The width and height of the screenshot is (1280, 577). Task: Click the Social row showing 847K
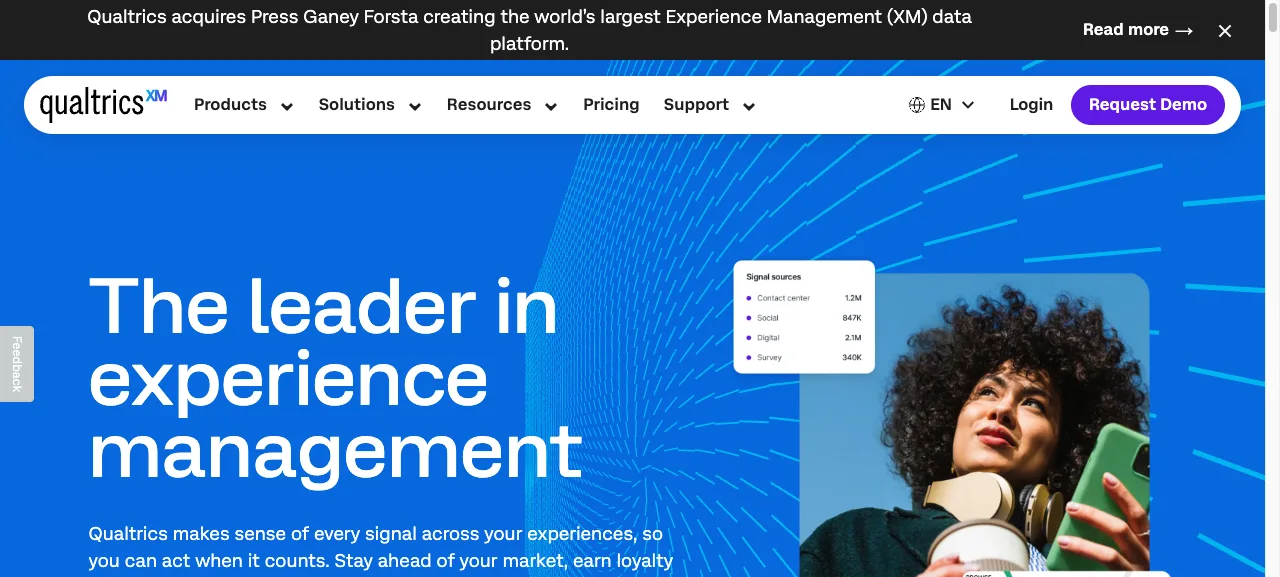coord(804,318)
